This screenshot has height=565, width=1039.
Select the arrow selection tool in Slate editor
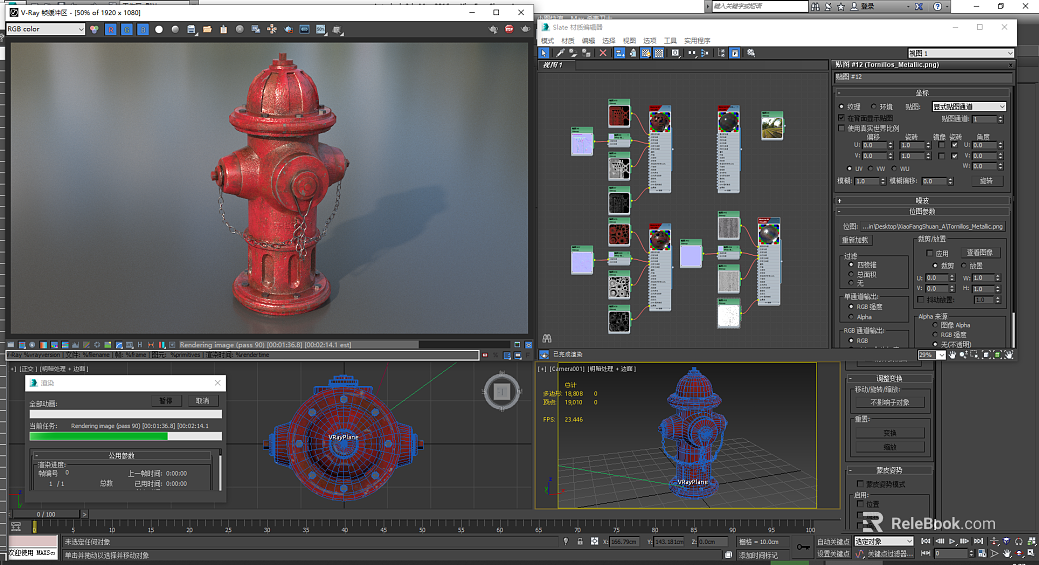(544, 53)
